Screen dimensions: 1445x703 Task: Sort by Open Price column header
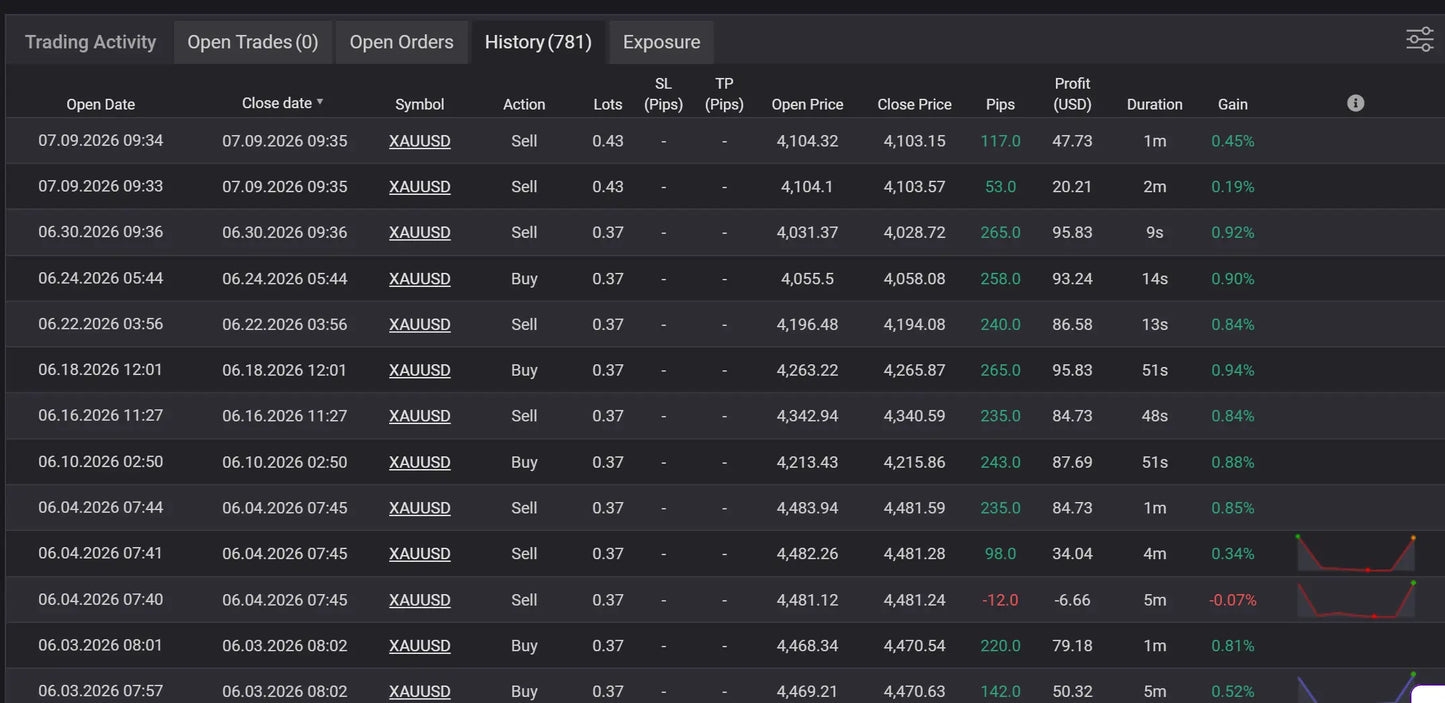807,104
